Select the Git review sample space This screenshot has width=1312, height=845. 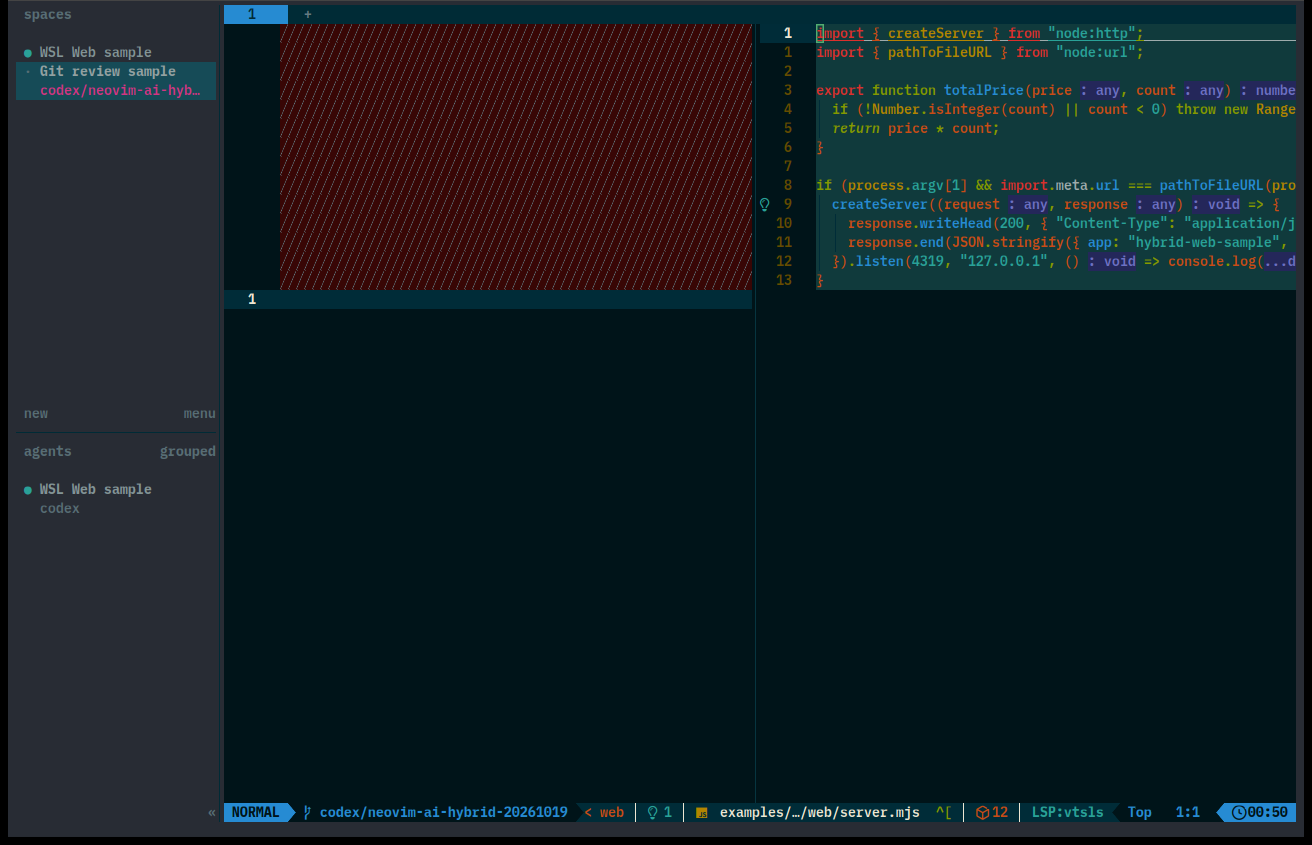tap(108, 71)
